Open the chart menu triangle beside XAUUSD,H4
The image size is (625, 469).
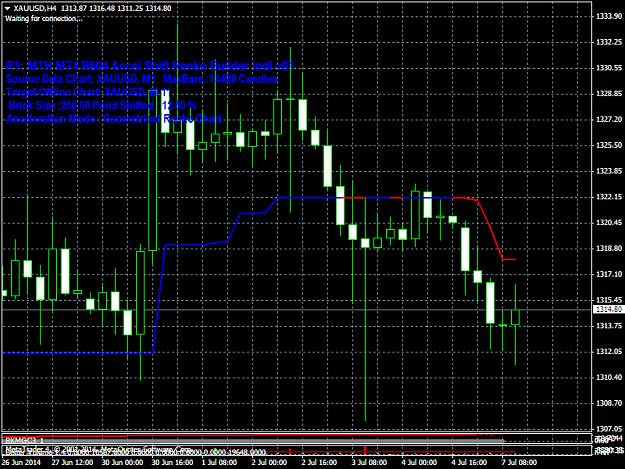8,8
